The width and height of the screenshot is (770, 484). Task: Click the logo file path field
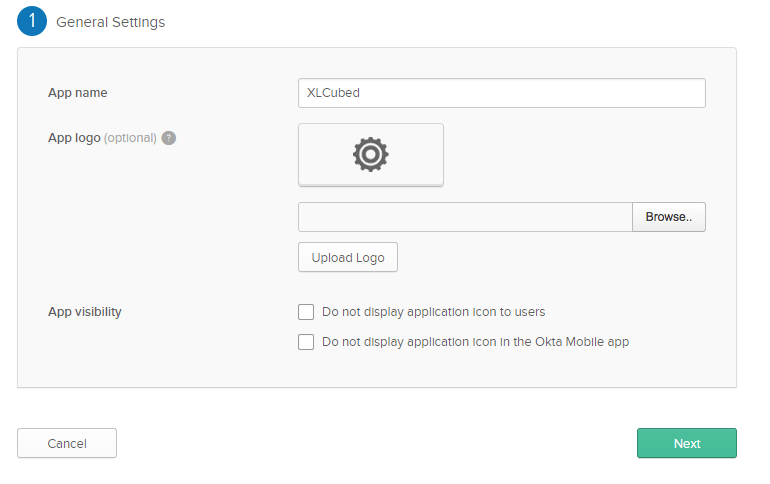coord(465,217)
